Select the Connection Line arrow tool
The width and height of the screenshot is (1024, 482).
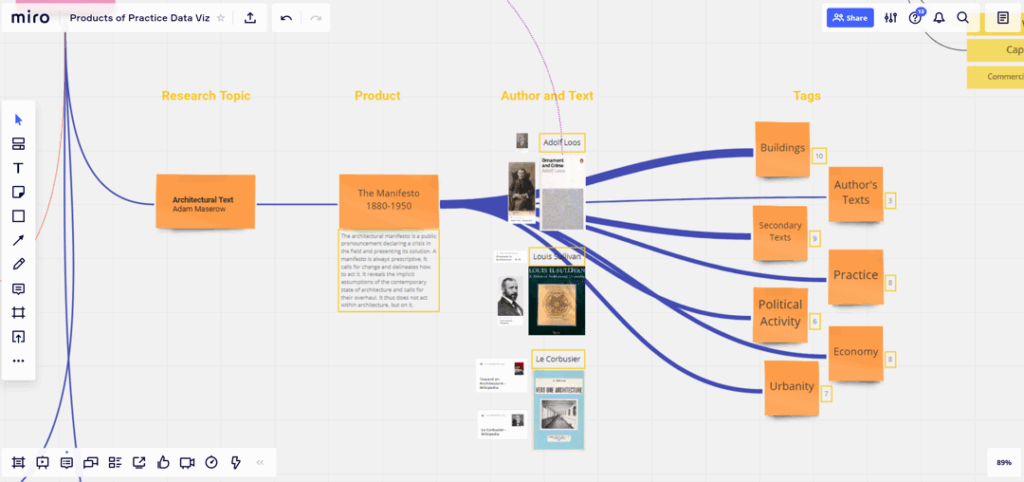pyautogui.click(x=18, y=240)
